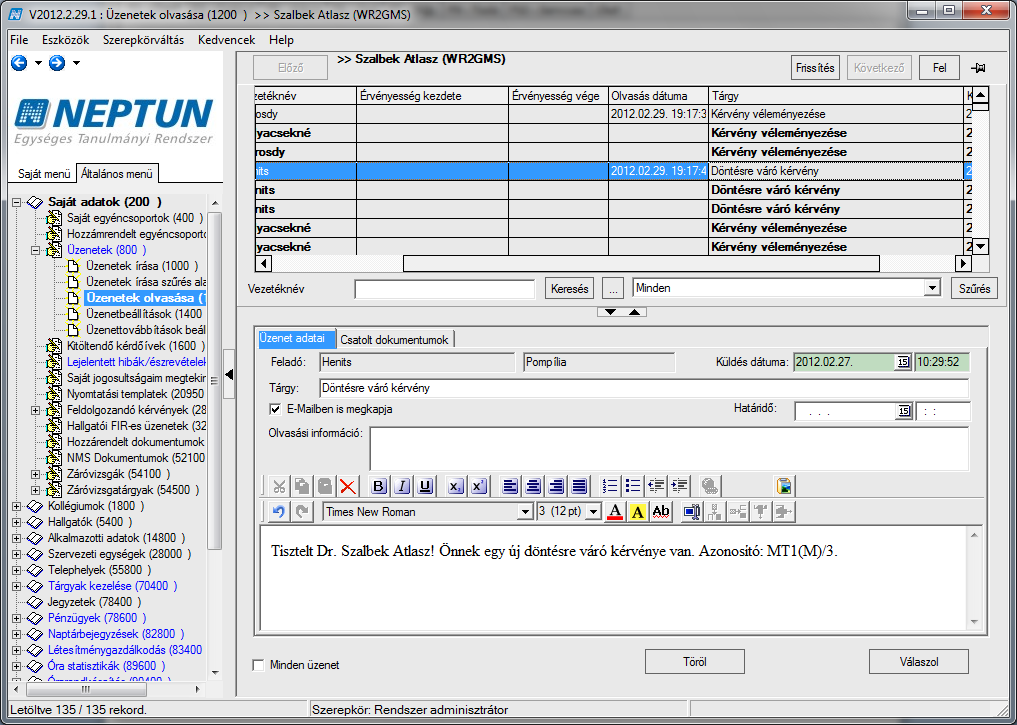Open the Határidő calendar picker
This screenshot has width=1017, height=725.
click(903, 411)
